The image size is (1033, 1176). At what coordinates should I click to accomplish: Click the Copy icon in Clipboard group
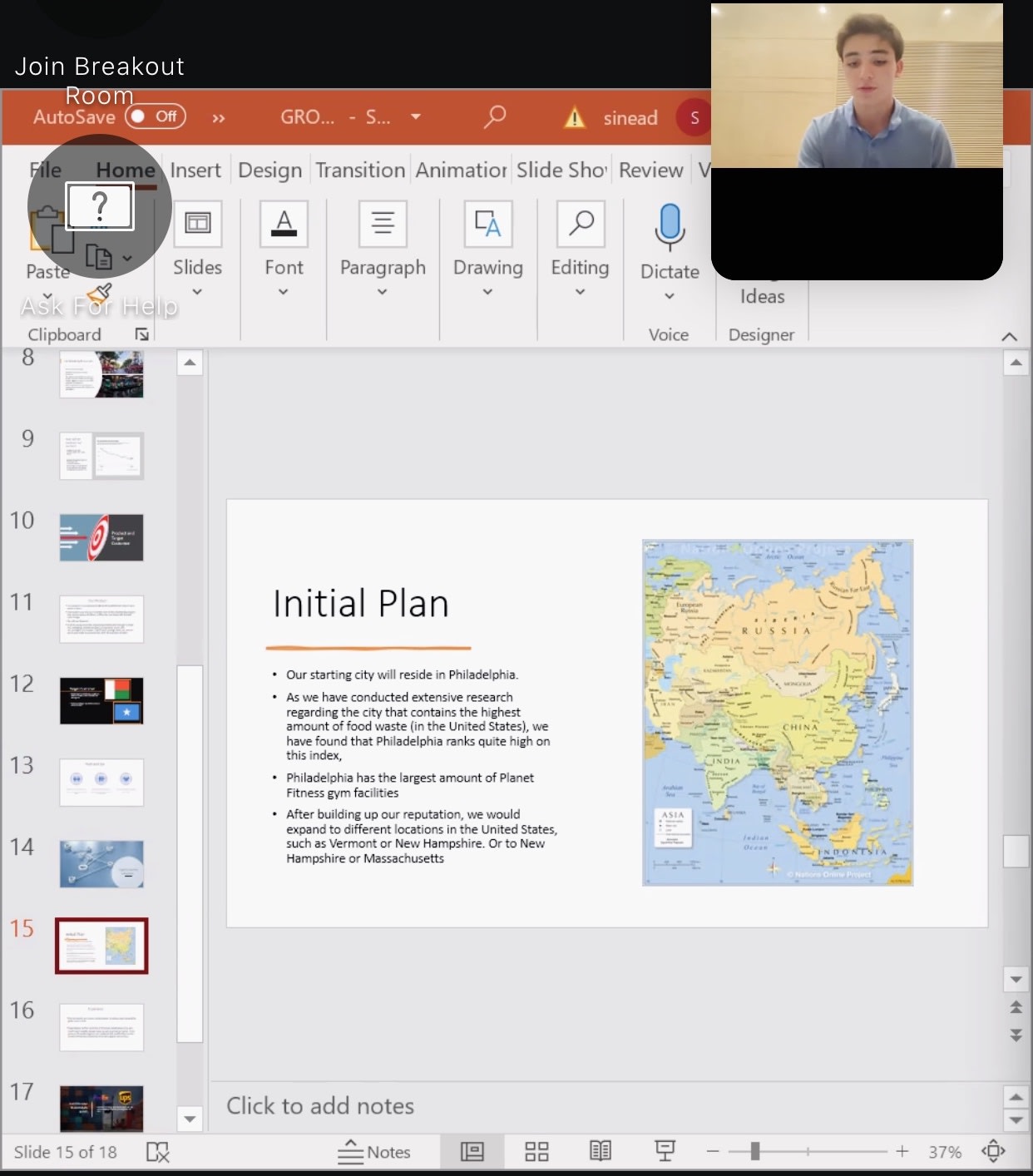(x=98, y=258)
